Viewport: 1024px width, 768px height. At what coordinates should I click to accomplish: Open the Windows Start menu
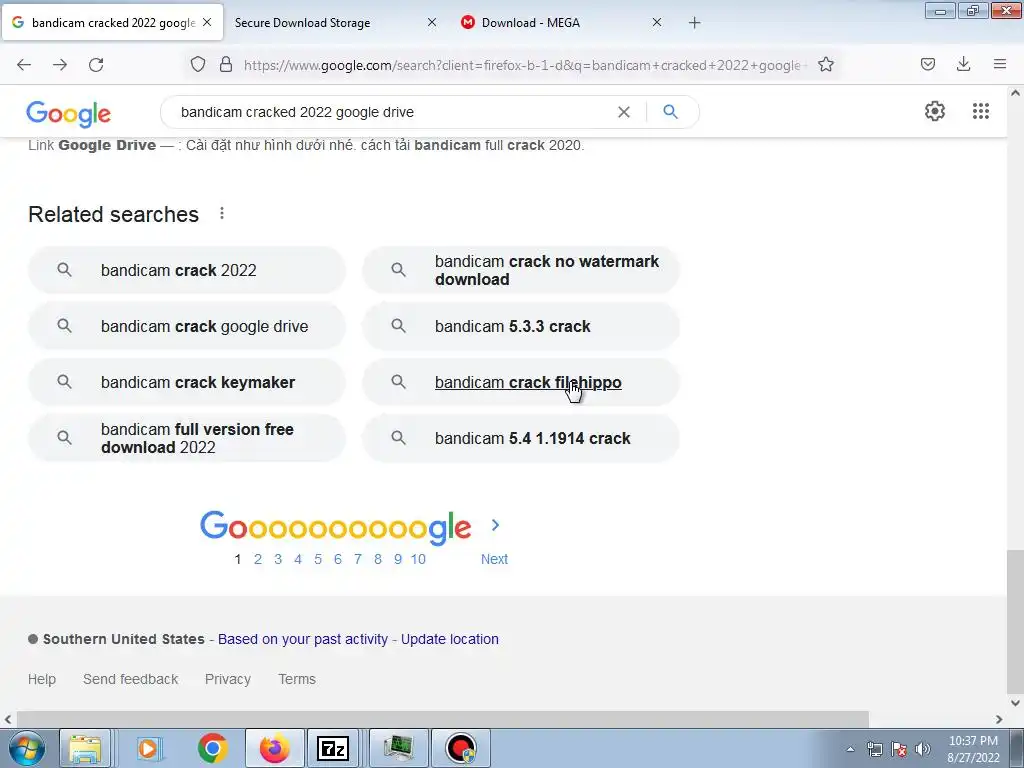coord(27,748)
